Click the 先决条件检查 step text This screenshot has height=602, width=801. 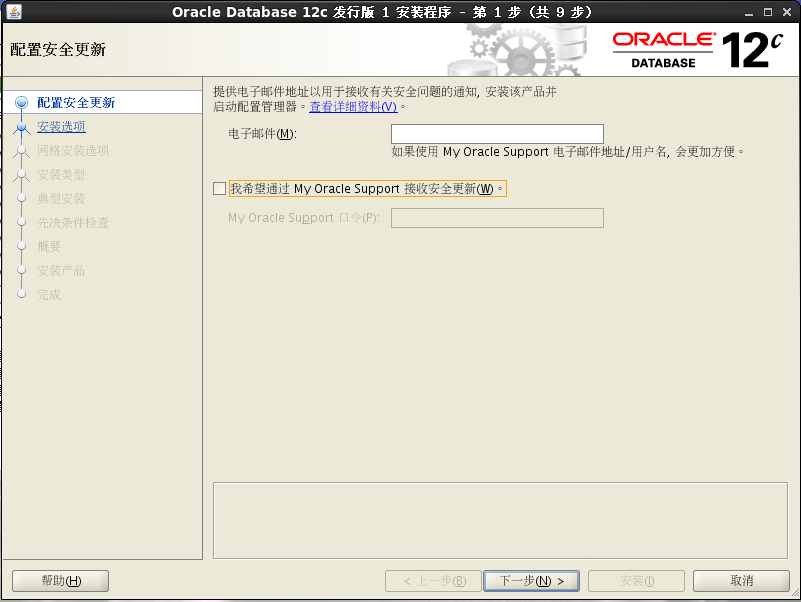click(73, 222)
